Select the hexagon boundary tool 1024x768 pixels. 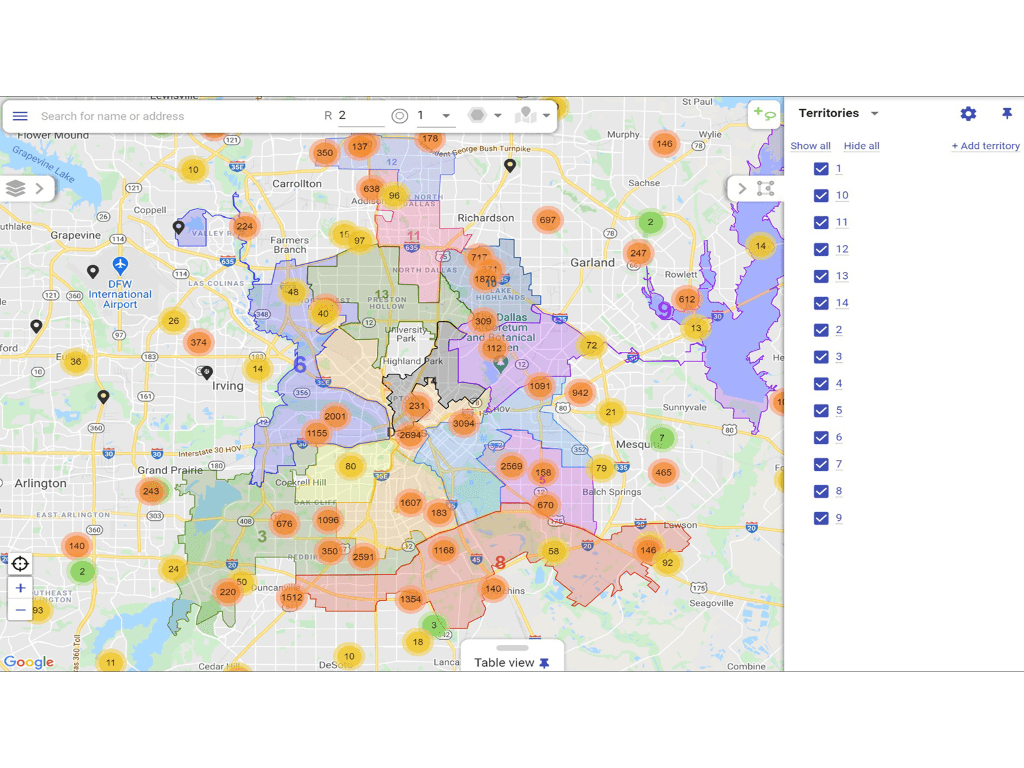click(x=477, y=115)
